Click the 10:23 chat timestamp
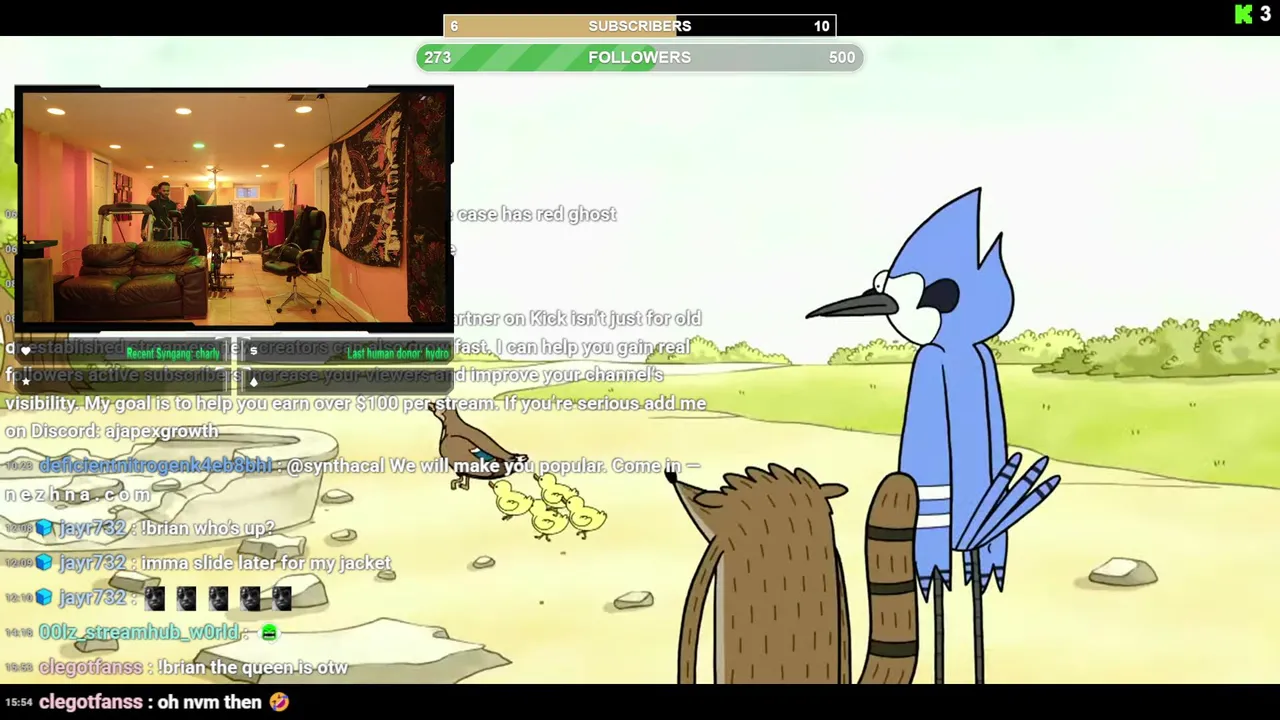The width and height of the screenshot is (1280, 720). [x=19, y=467]
